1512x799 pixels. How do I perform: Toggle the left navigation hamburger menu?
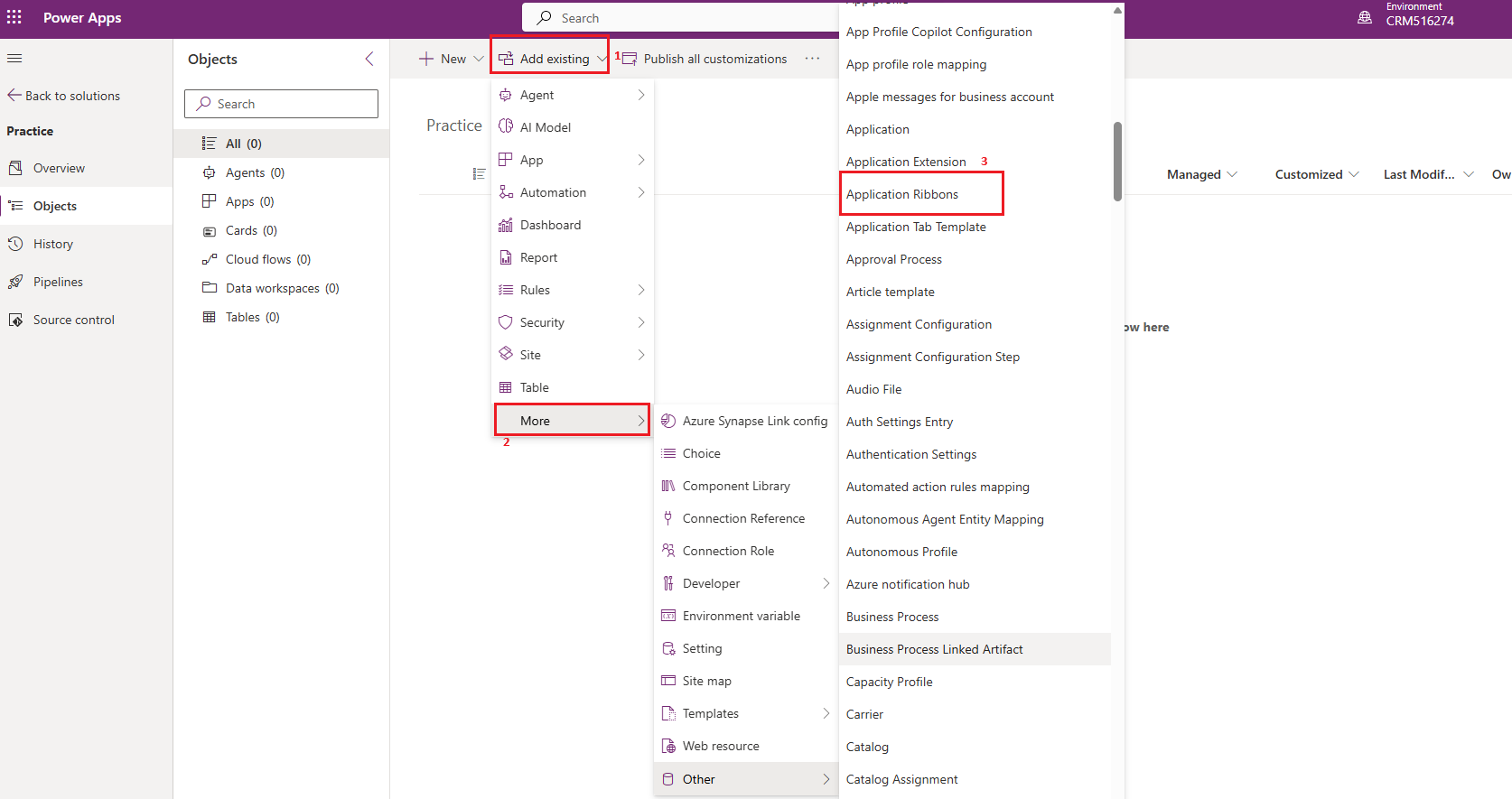tap(14, 59)
